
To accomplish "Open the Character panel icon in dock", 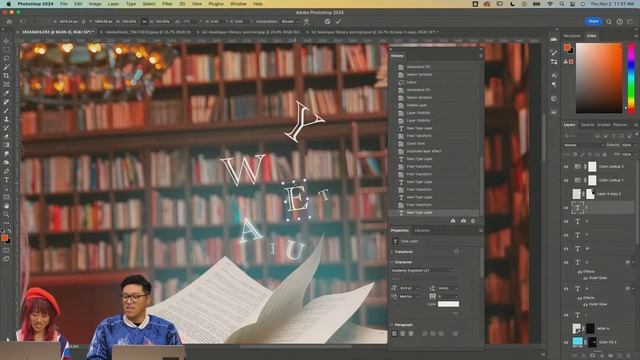I will tap(554, 76).
